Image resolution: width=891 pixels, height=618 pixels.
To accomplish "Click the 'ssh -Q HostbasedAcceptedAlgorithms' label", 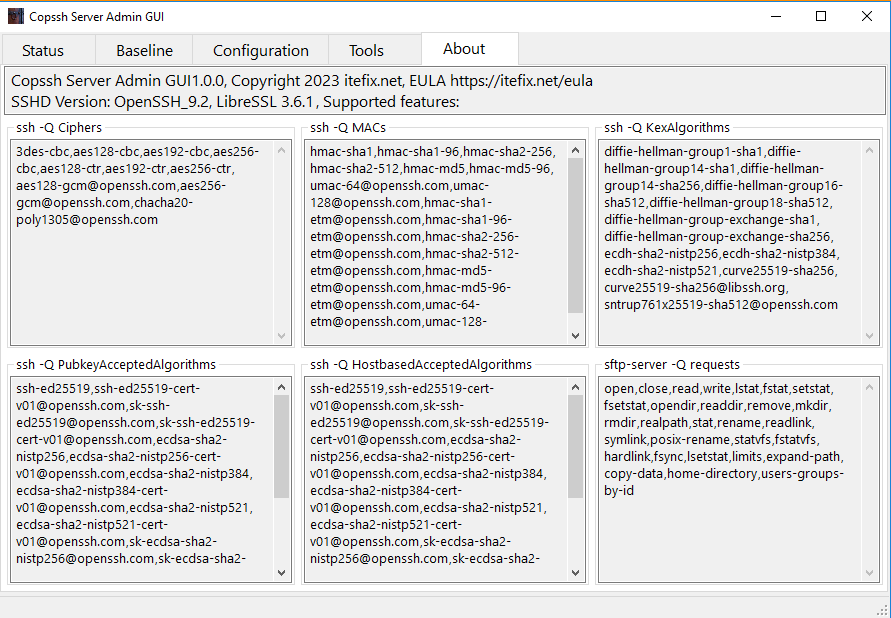I will click(421, 365).
